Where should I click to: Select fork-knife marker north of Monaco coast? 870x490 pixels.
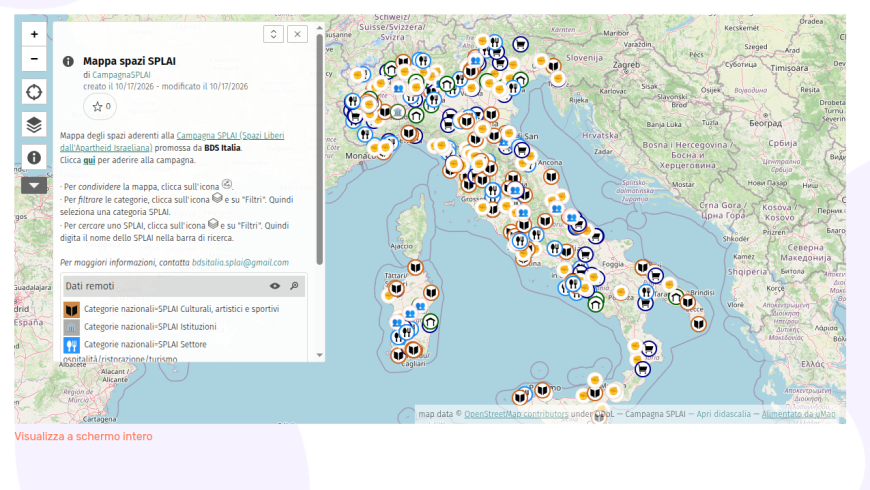click(x=365, y=134)
